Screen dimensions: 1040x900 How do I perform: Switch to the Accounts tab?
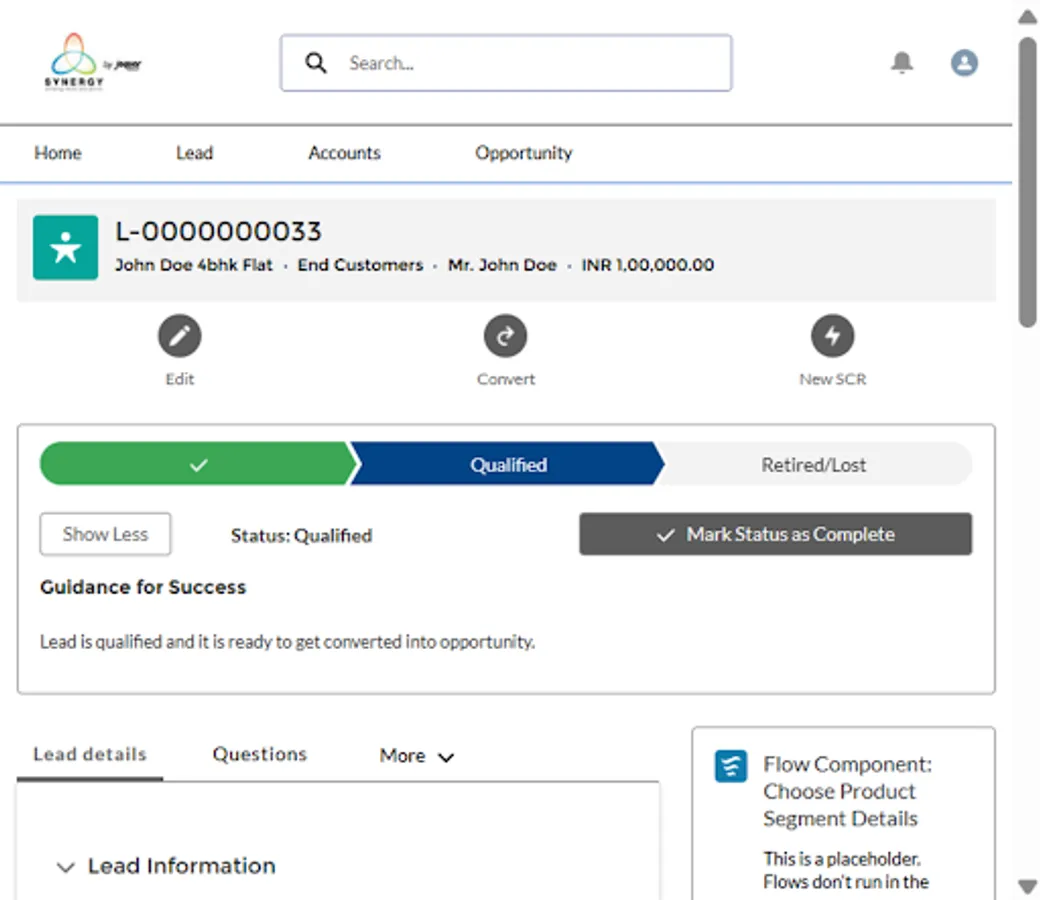tap(344, 153)
